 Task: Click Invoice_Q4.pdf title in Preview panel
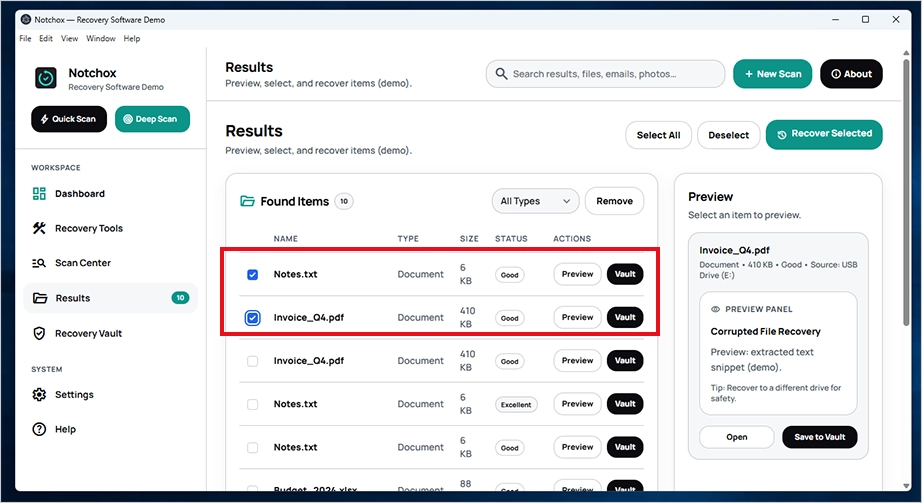coord(734,251)
